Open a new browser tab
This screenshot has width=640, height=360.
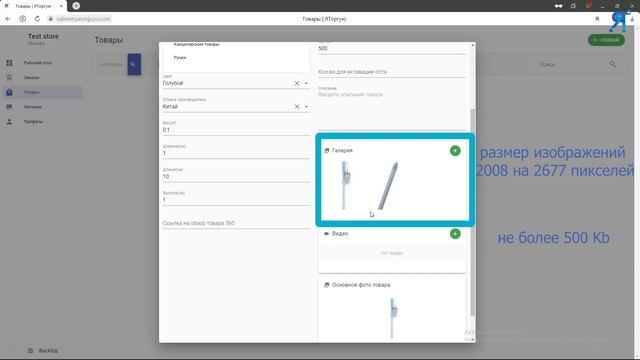pyautogui.click(x=76, y=6)
